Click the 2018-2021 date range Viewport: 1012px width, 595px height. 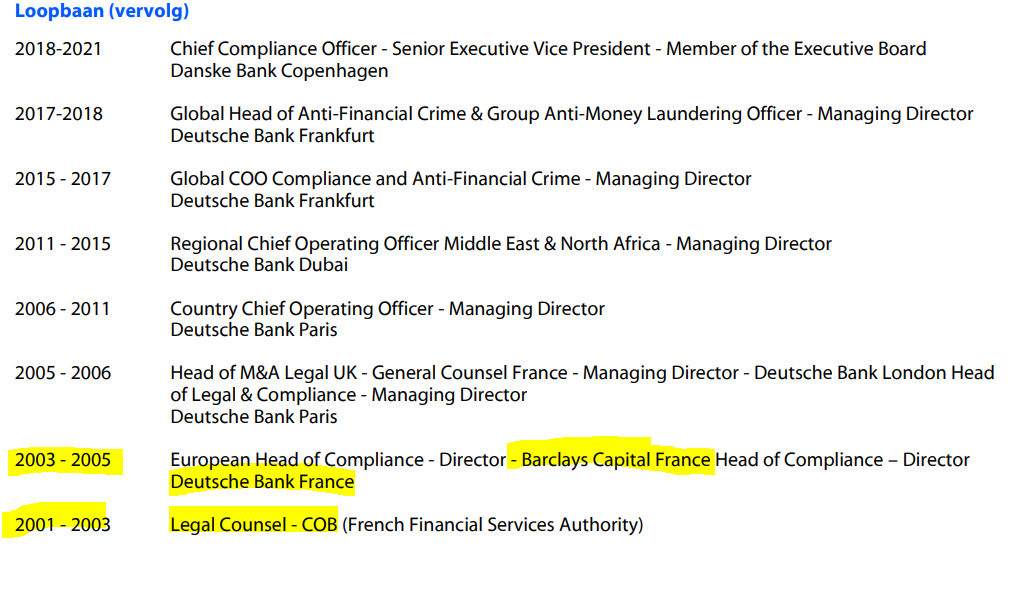tap(58, 49)
